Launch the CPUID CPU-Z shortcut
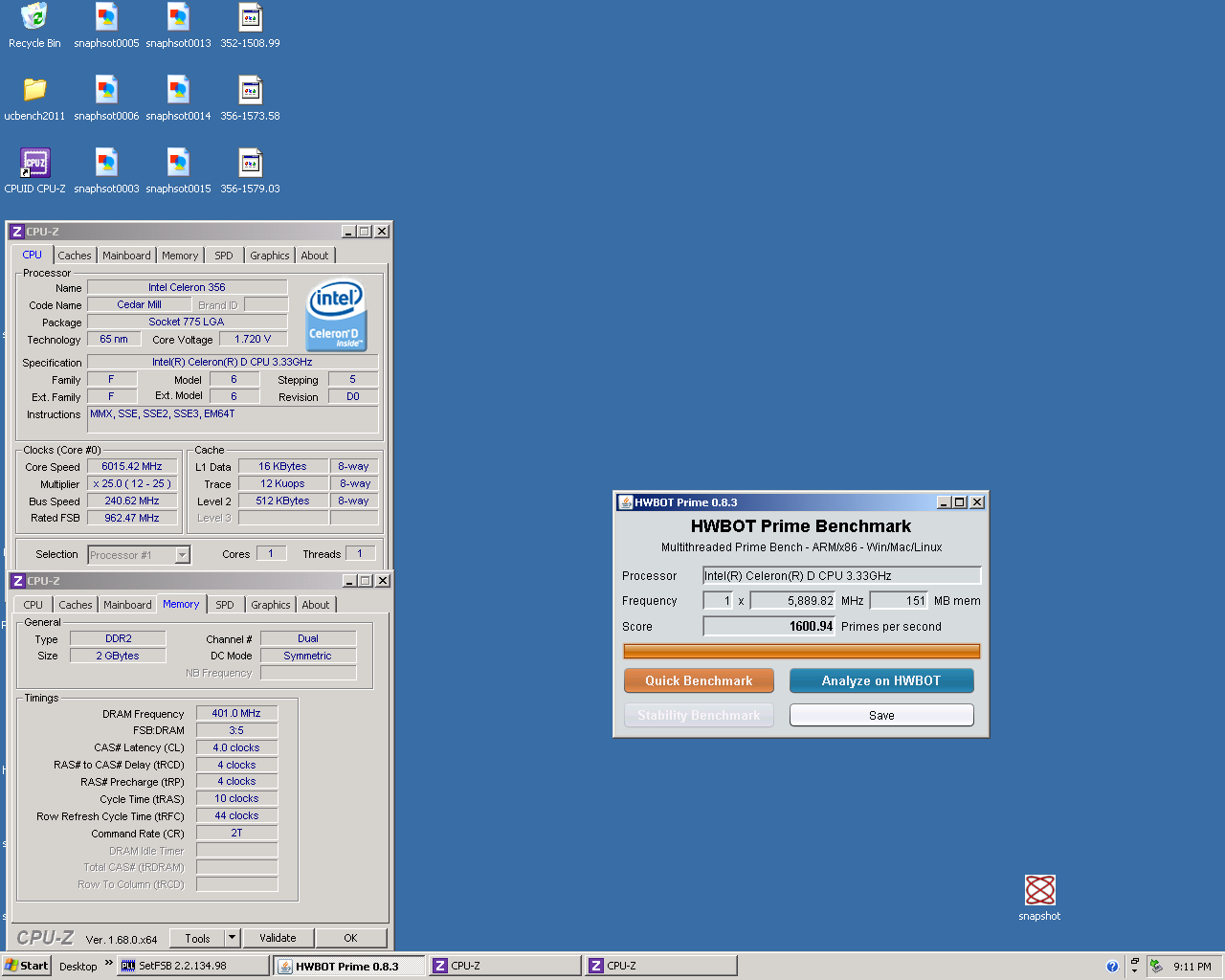 pos(34,171)
